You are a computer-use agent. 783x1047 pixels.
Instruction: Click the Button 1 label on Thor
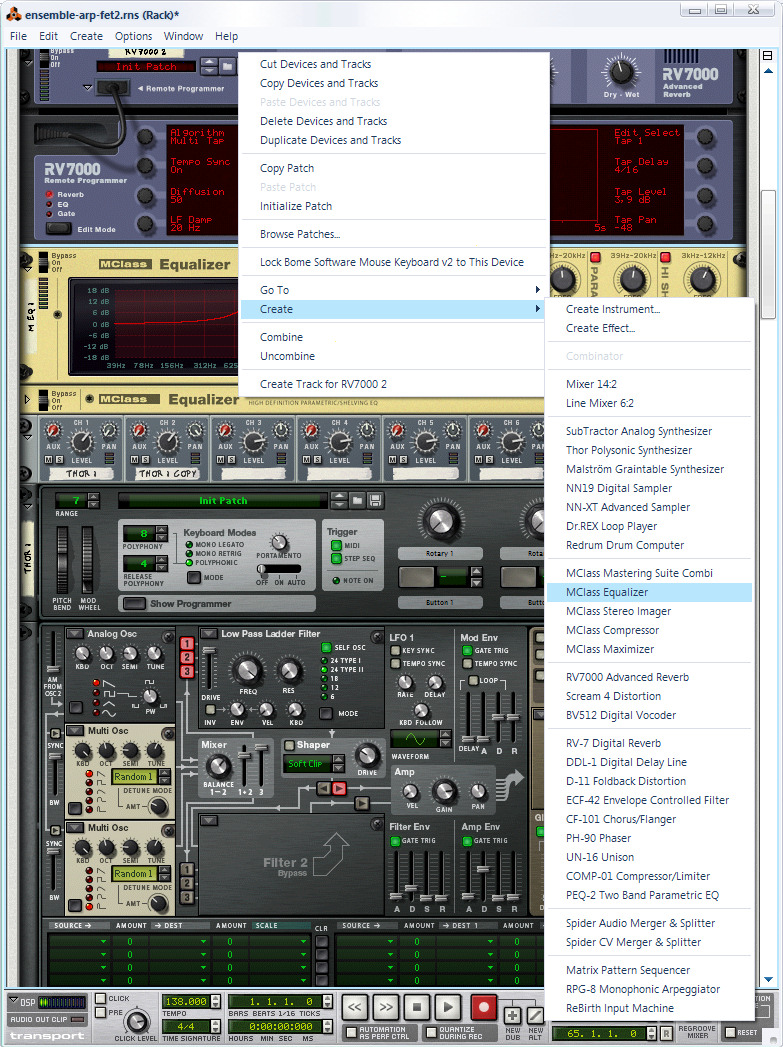(x=439, y=602)
